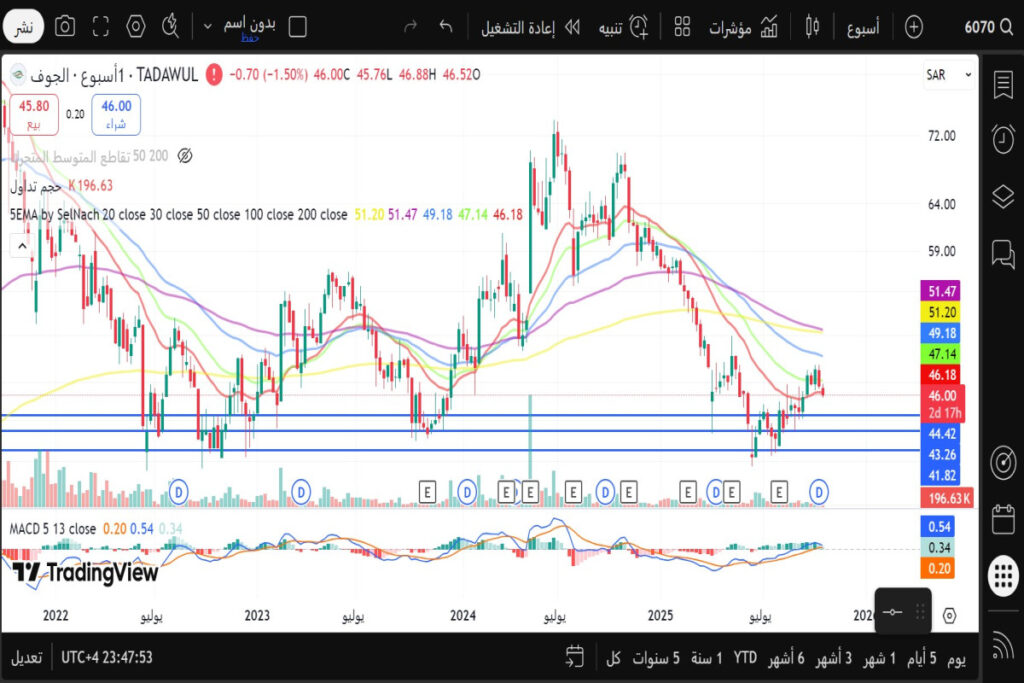Collapse the indicator legend with chevron arrow
This screenshot has height=683, width=1024.
coord(19,244)
